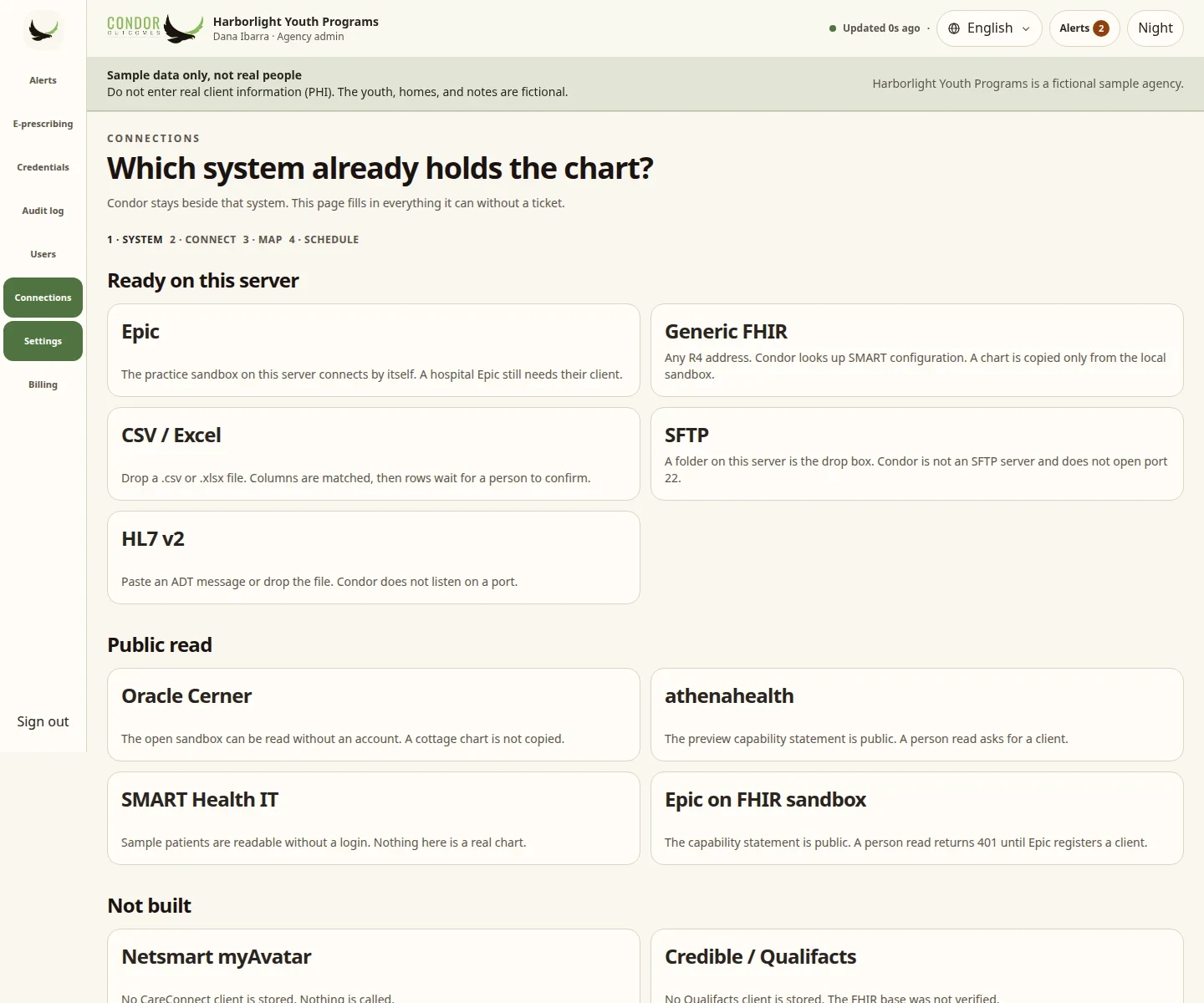
Task: Click the "Not built" section heading
Action: [150, 906]
